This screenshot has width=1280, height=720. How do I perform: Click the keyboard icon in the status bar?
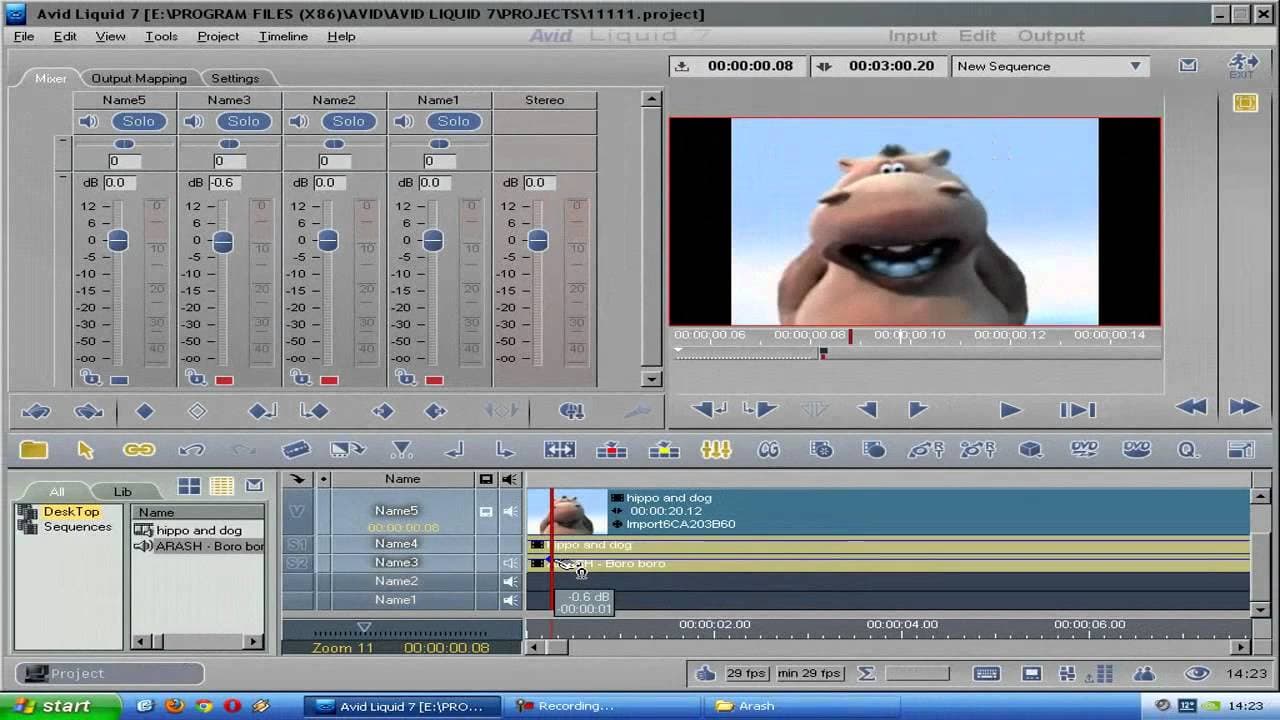(987, 673)
